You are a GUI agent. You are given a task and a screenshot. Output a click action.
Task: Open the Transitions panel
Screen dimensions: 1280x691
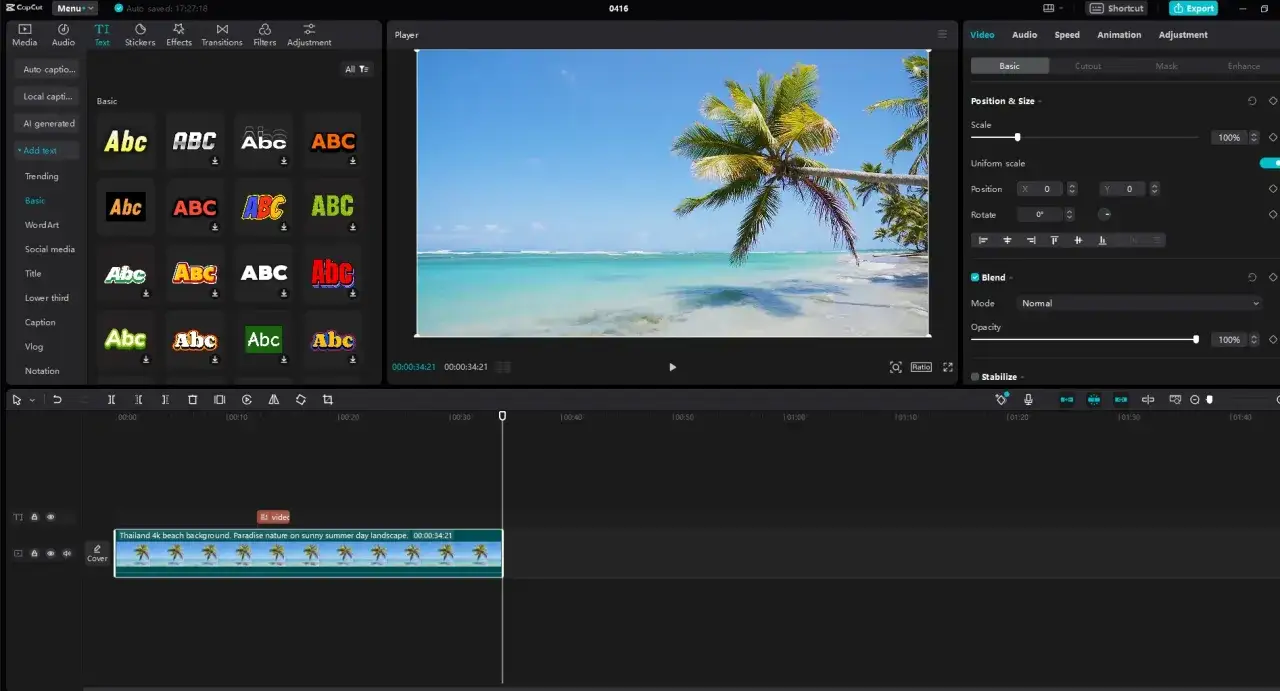click(221, 34)
